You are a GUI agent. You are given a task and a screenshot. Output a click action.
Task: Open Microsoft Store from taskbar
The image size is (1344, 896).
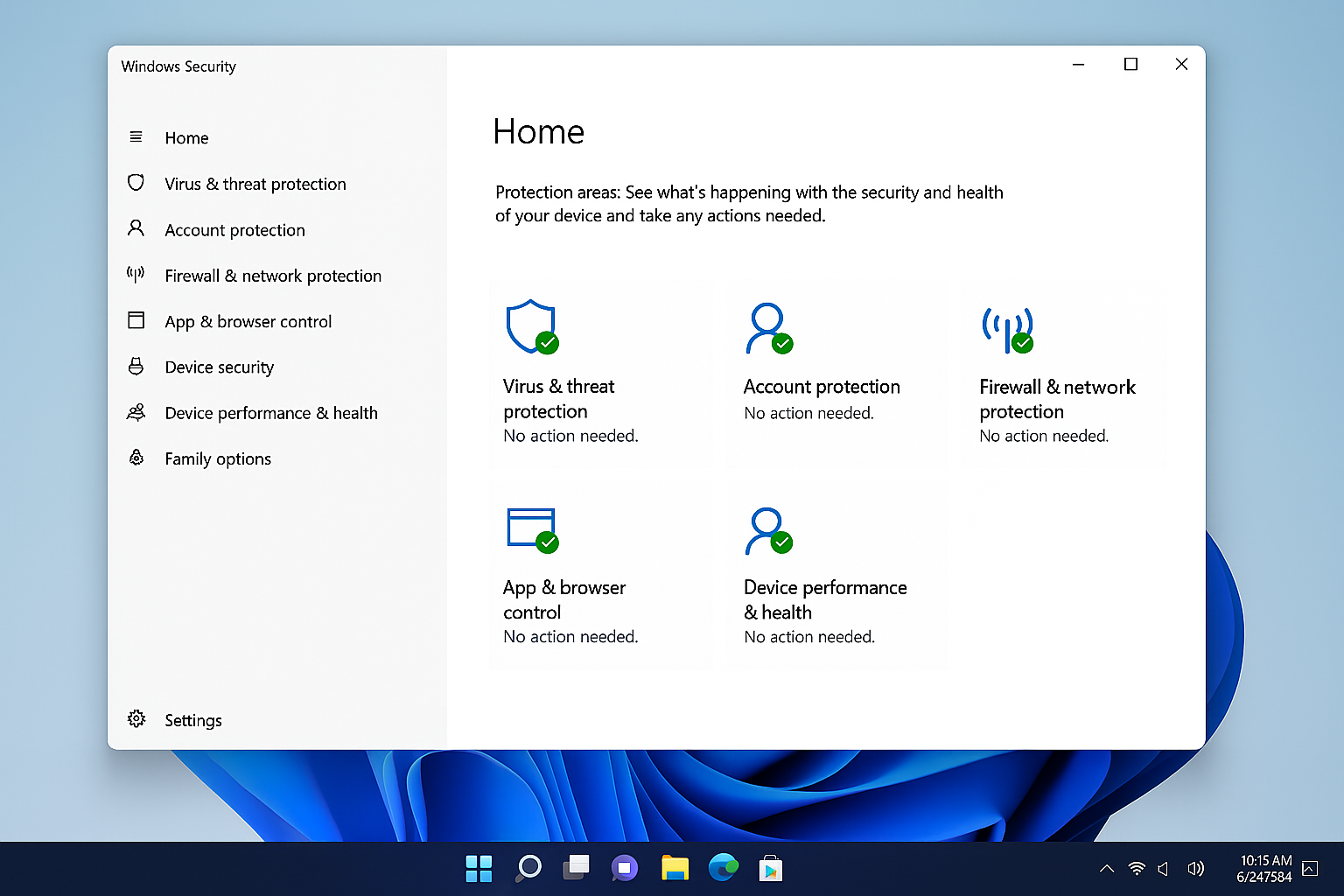coord(771,869)
